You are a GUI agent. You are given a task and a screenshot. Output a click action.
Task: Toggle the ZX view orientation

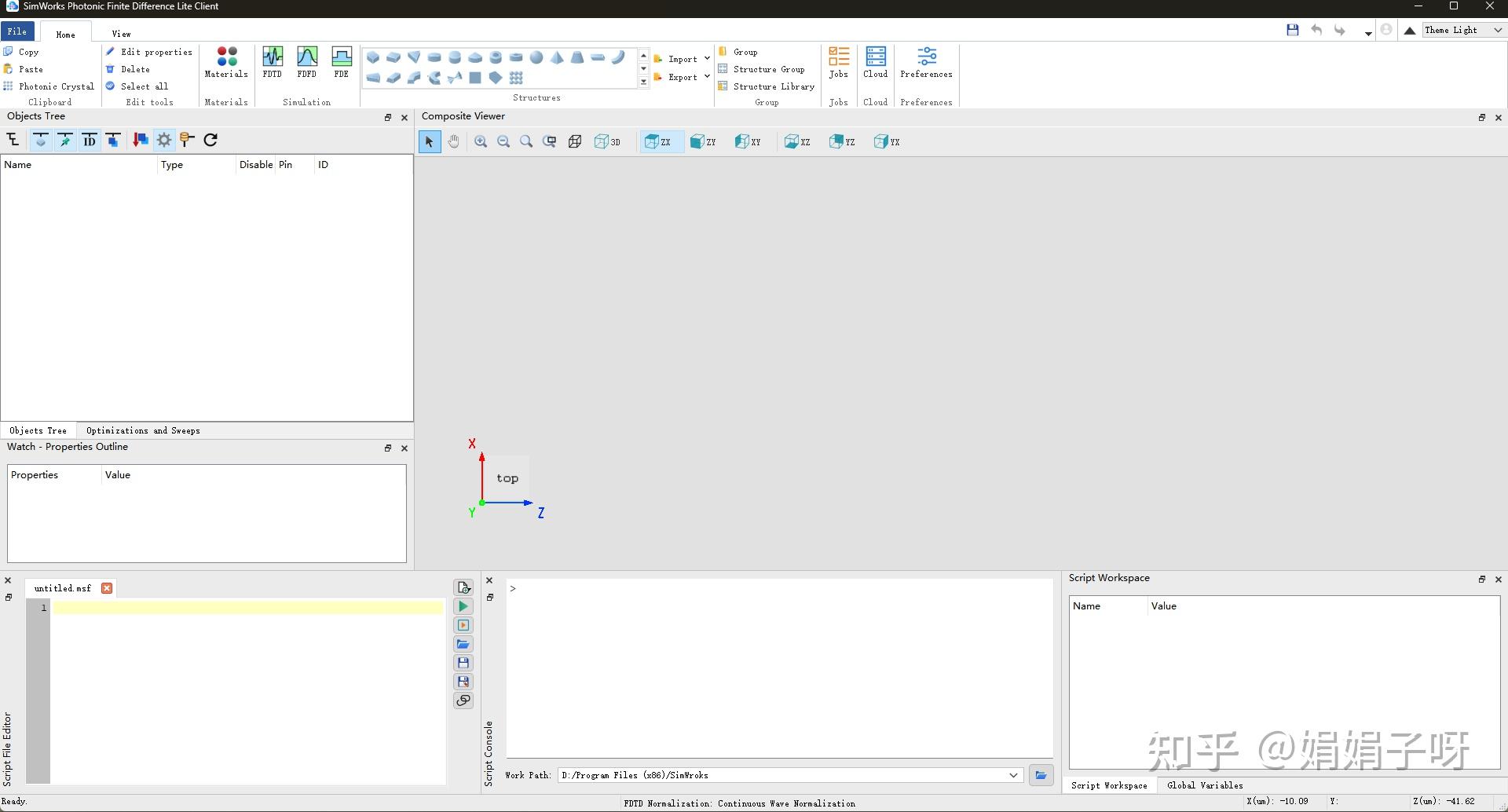pos(658,141)
